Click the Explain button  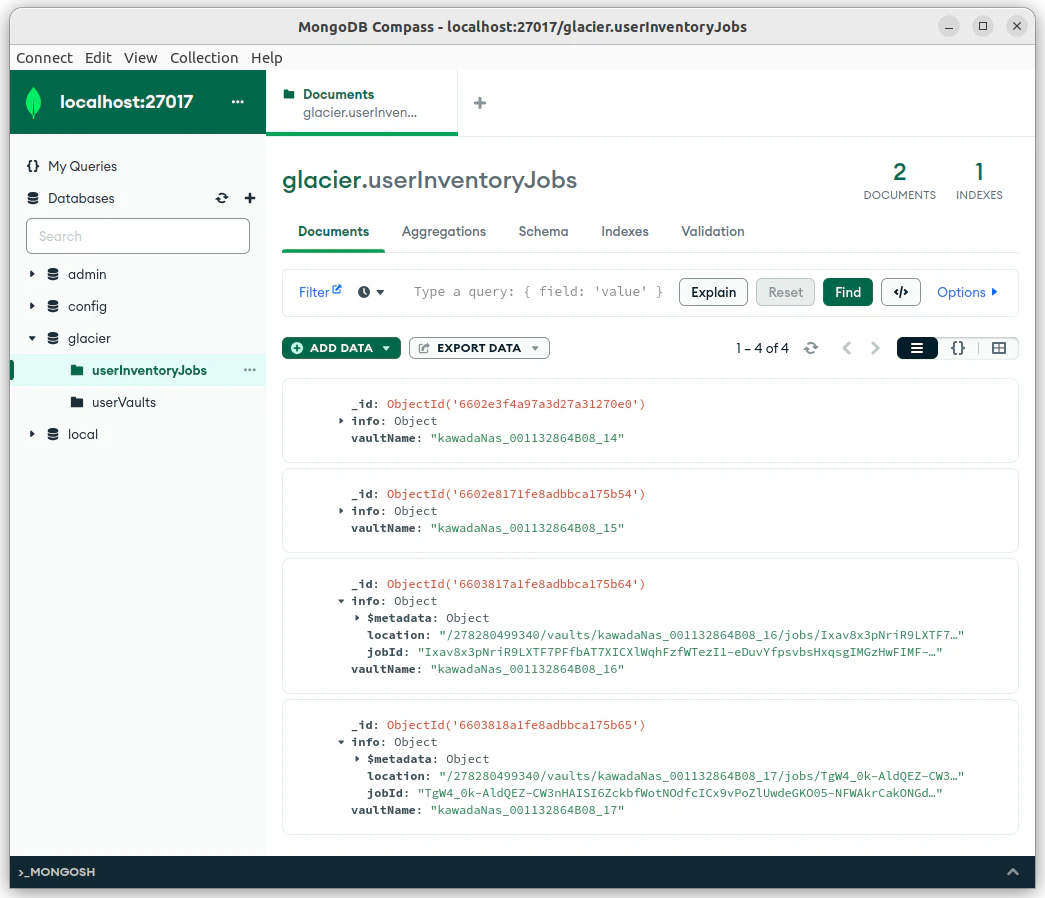[x=713, y=292]
